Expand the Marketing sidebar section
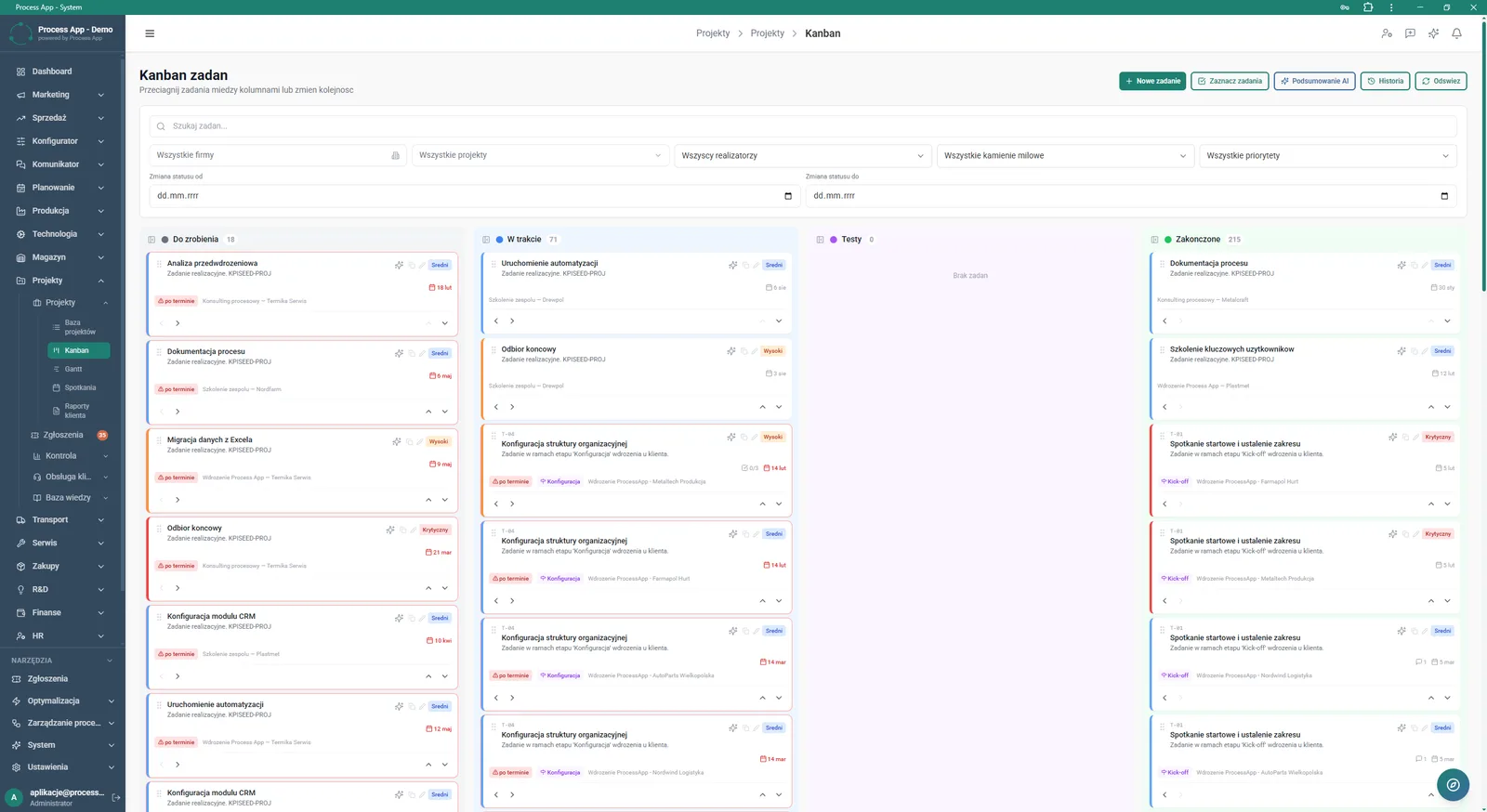1487x812 pixels. pyautogui.click(x=61, y=95)
